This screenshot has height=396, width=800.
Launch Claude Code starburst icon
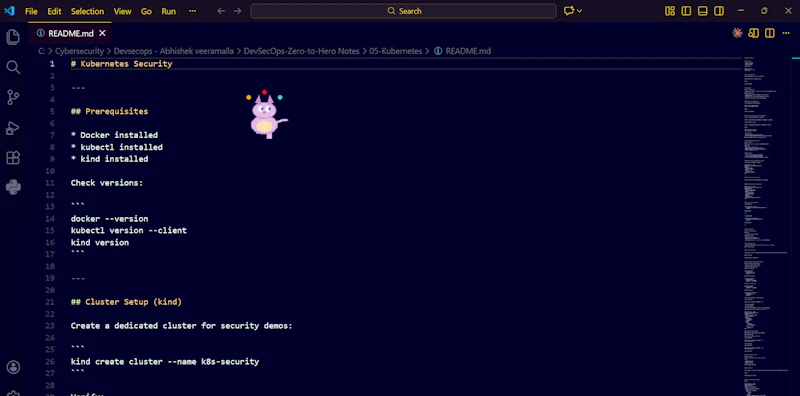[737, 33]
